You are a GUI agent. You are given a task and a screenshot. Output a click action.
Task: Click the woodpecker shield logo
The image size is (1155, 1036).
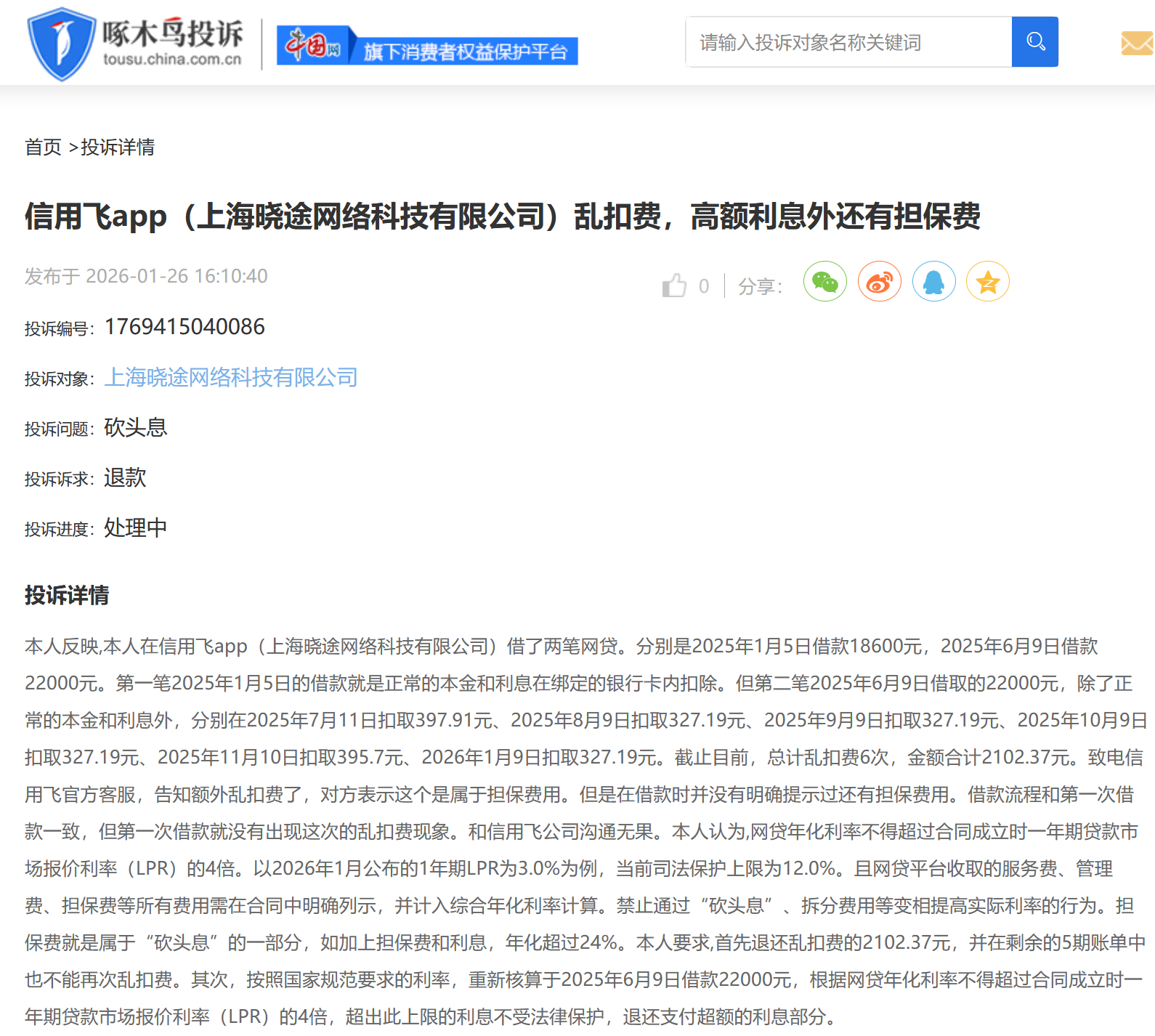[61, 44]
